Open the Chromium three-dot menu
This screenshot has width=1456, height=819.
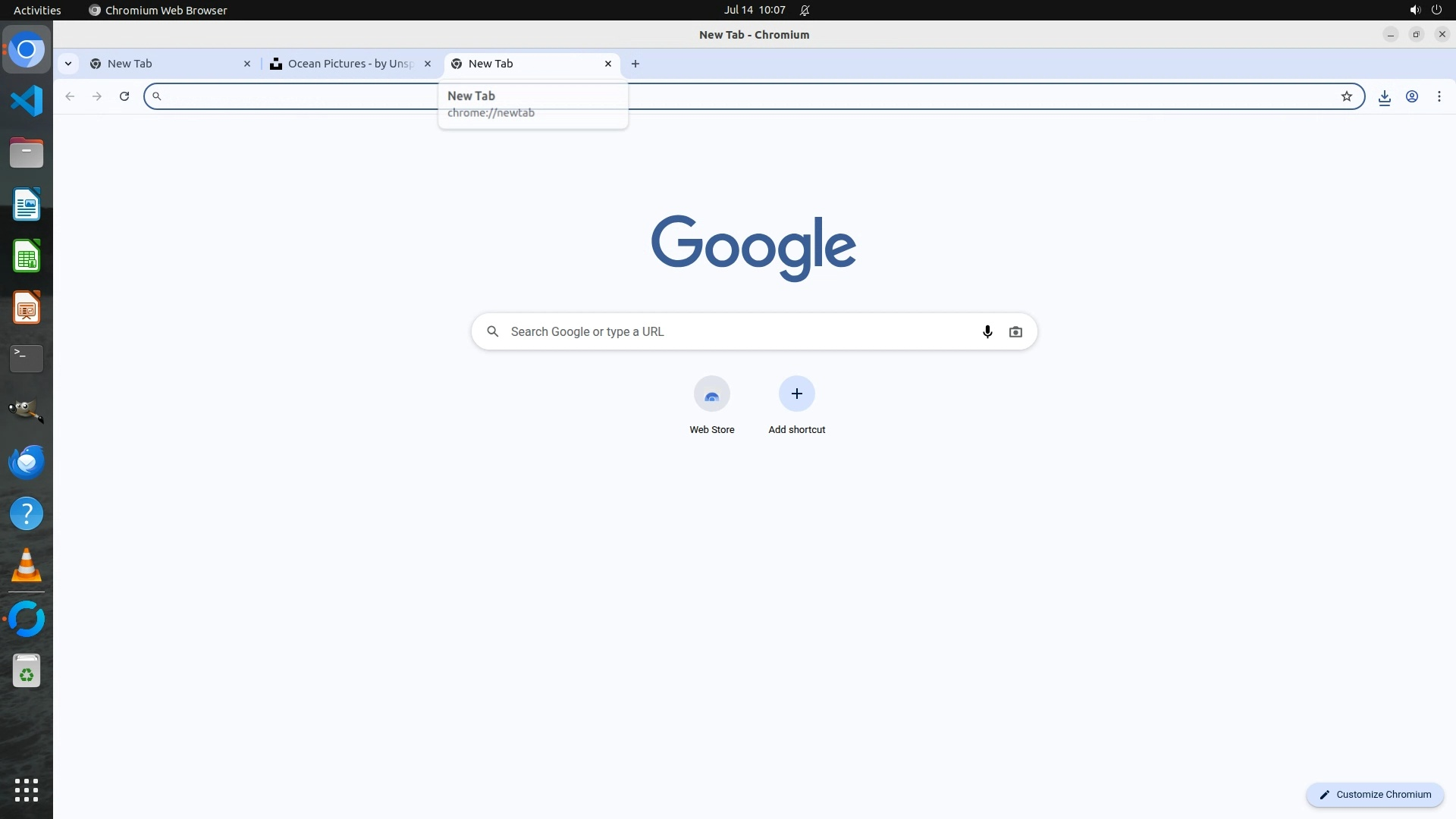click(x=1439, y=96)
